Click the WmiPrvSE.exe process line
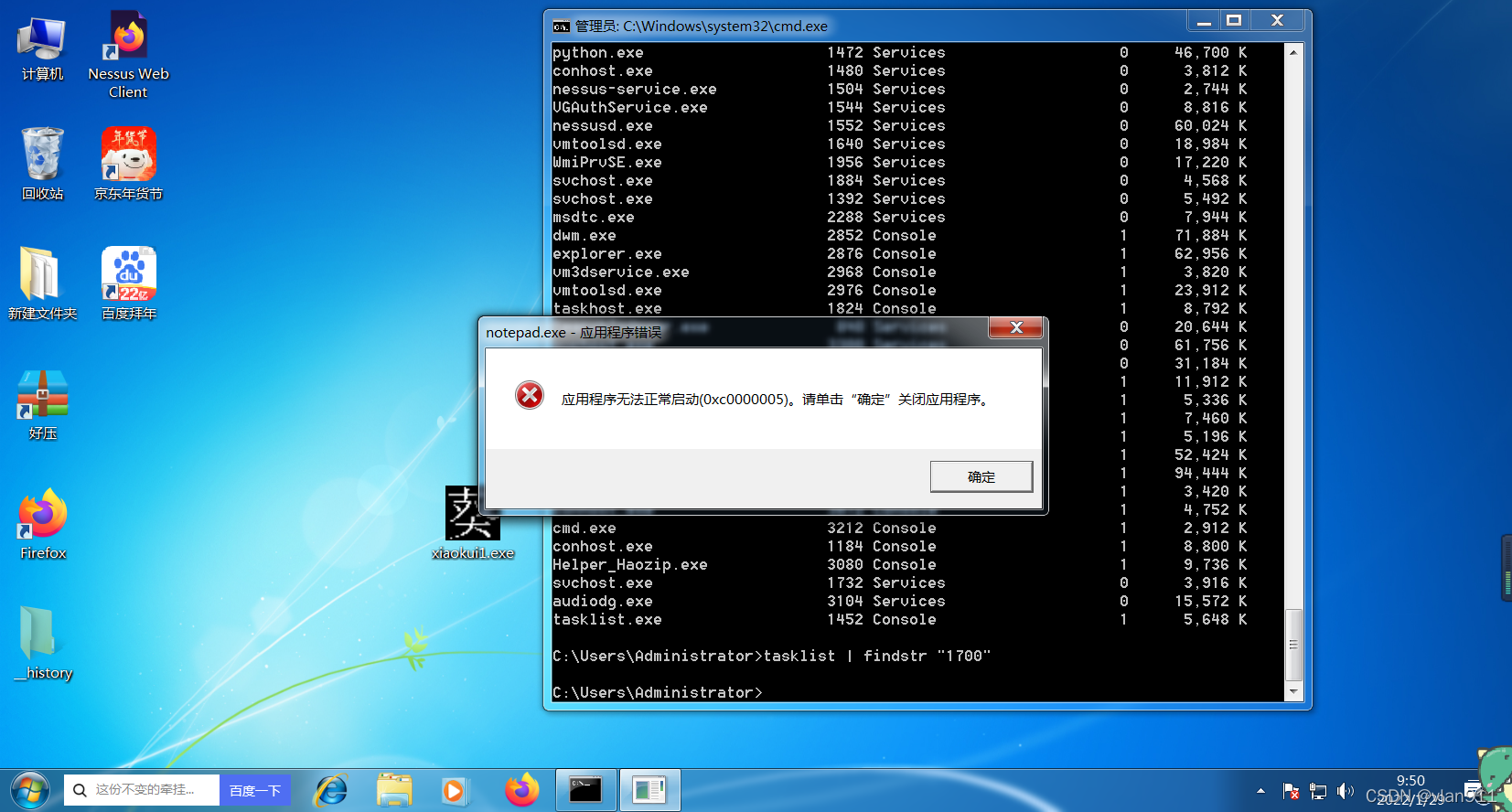1512x812 pixels. tap(900, 163)
